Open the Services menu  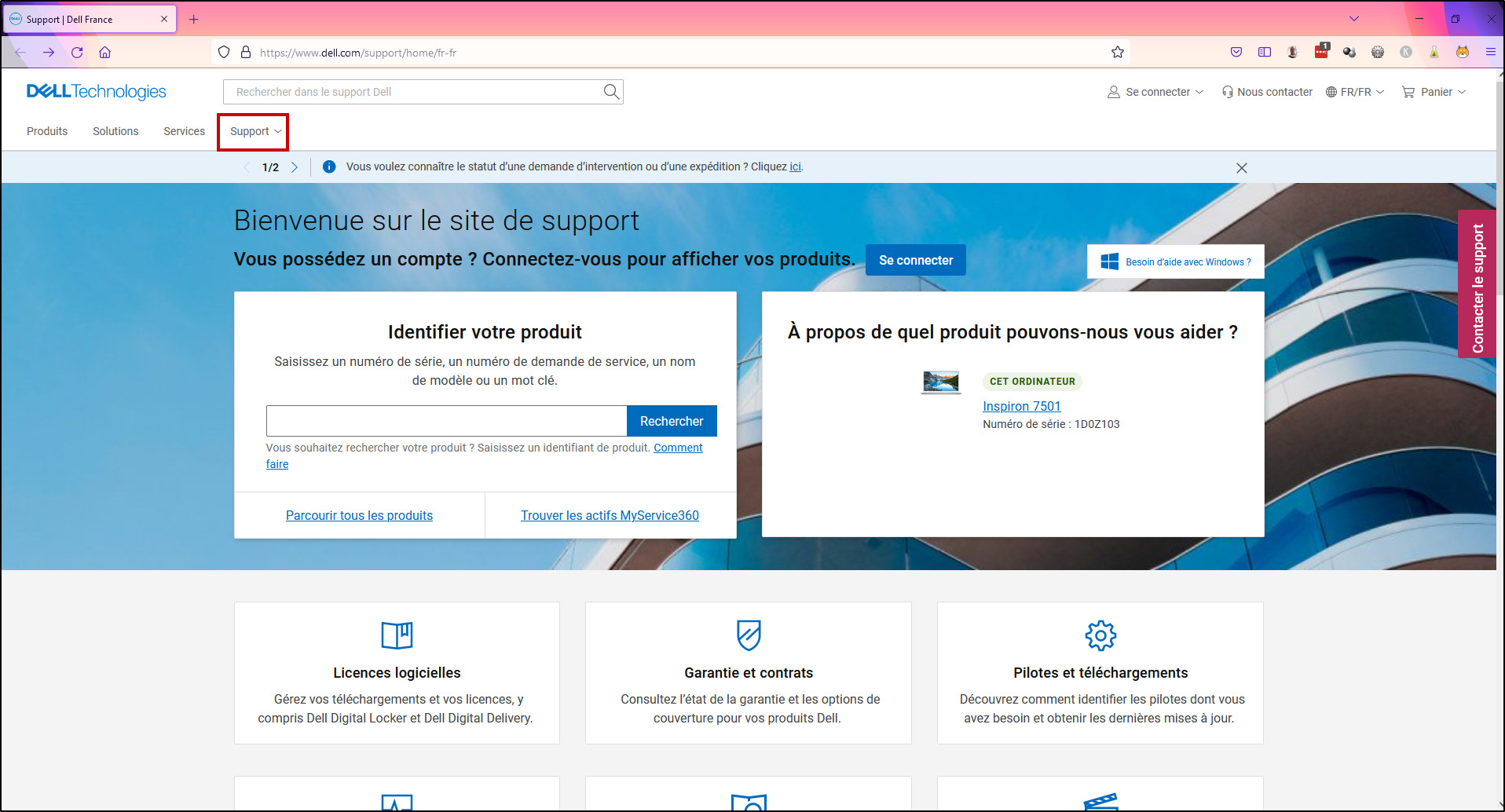click(x=184, y=131)
